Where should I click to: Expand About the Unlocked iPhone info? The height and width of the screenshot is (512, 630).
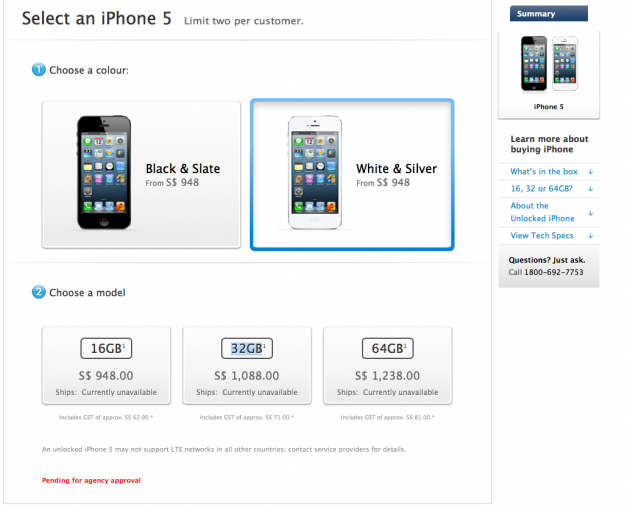point(542,212)
